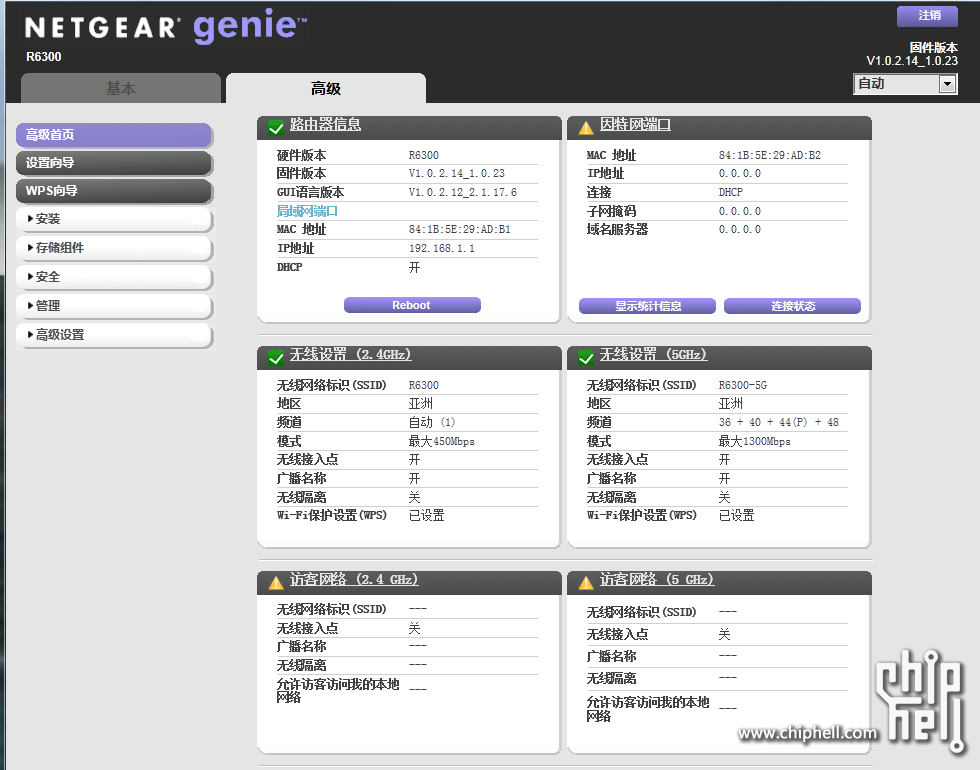Click the 域名服务器 value 0.0.0.0

click(x=739, y=229)
